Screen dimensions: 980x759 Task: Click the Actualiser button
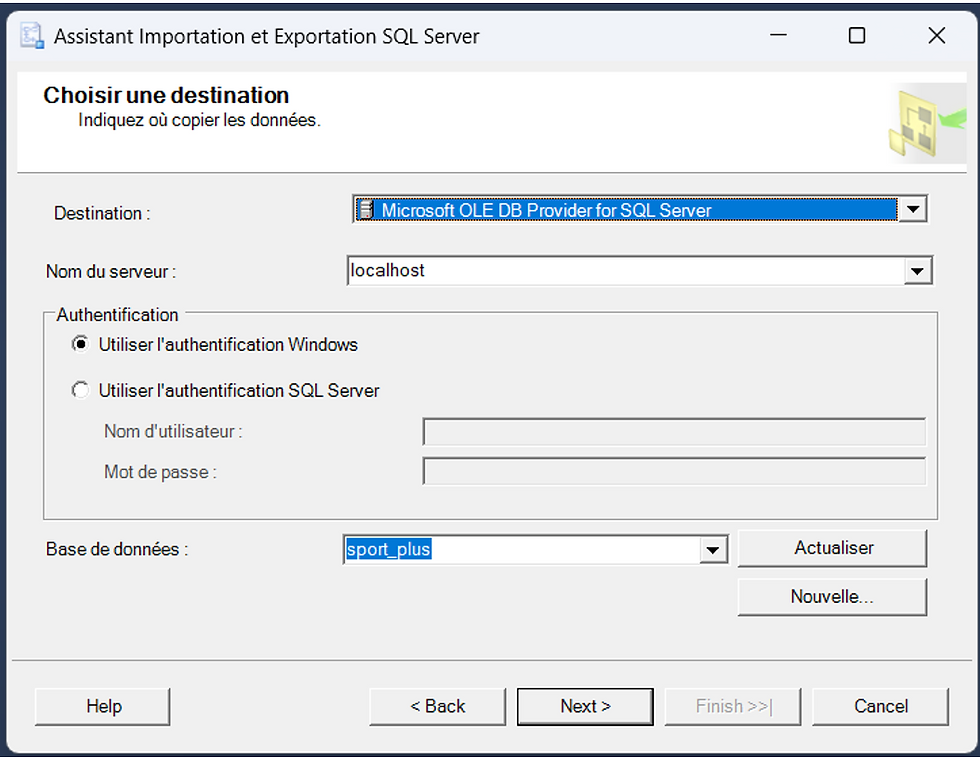(x=832, y=548)
